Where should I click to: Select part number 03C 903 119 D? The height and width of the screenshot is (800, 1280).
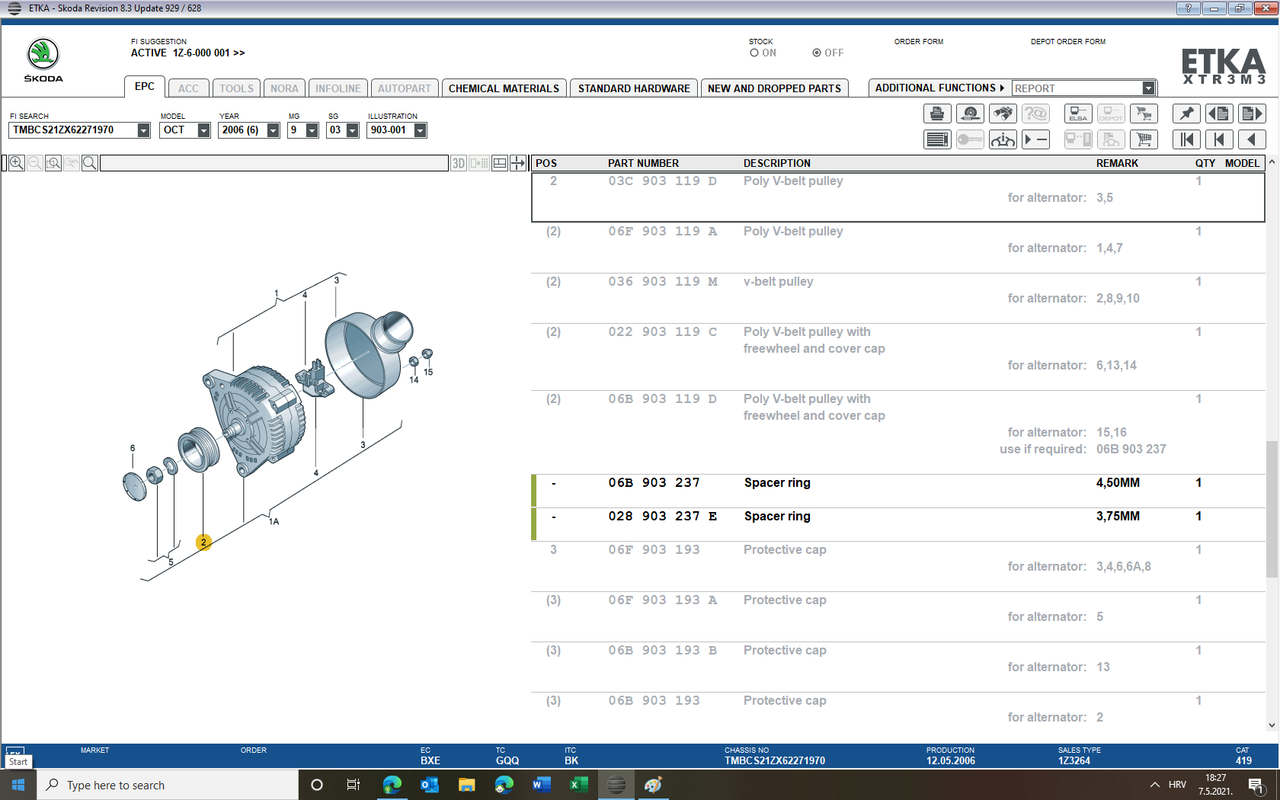pyautogui.click(x=662, y=181)
